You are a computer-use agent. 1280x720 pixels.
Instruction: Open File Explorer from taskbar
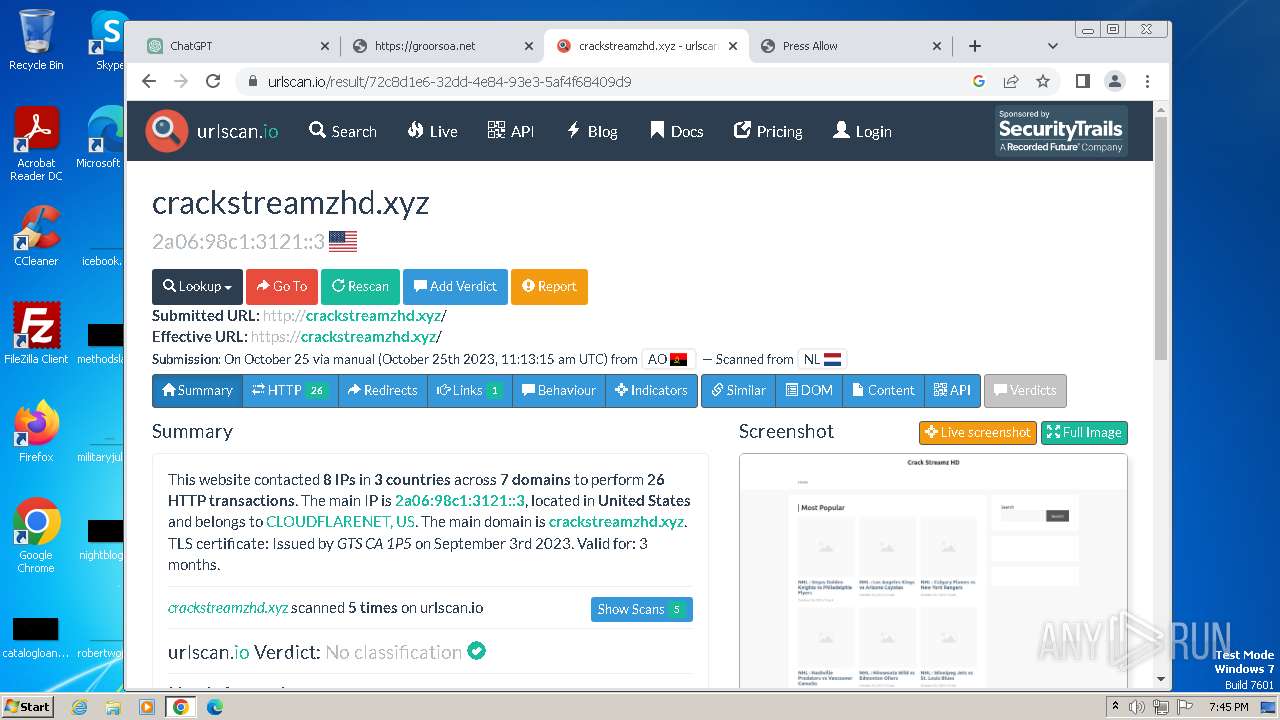point(113,707)
